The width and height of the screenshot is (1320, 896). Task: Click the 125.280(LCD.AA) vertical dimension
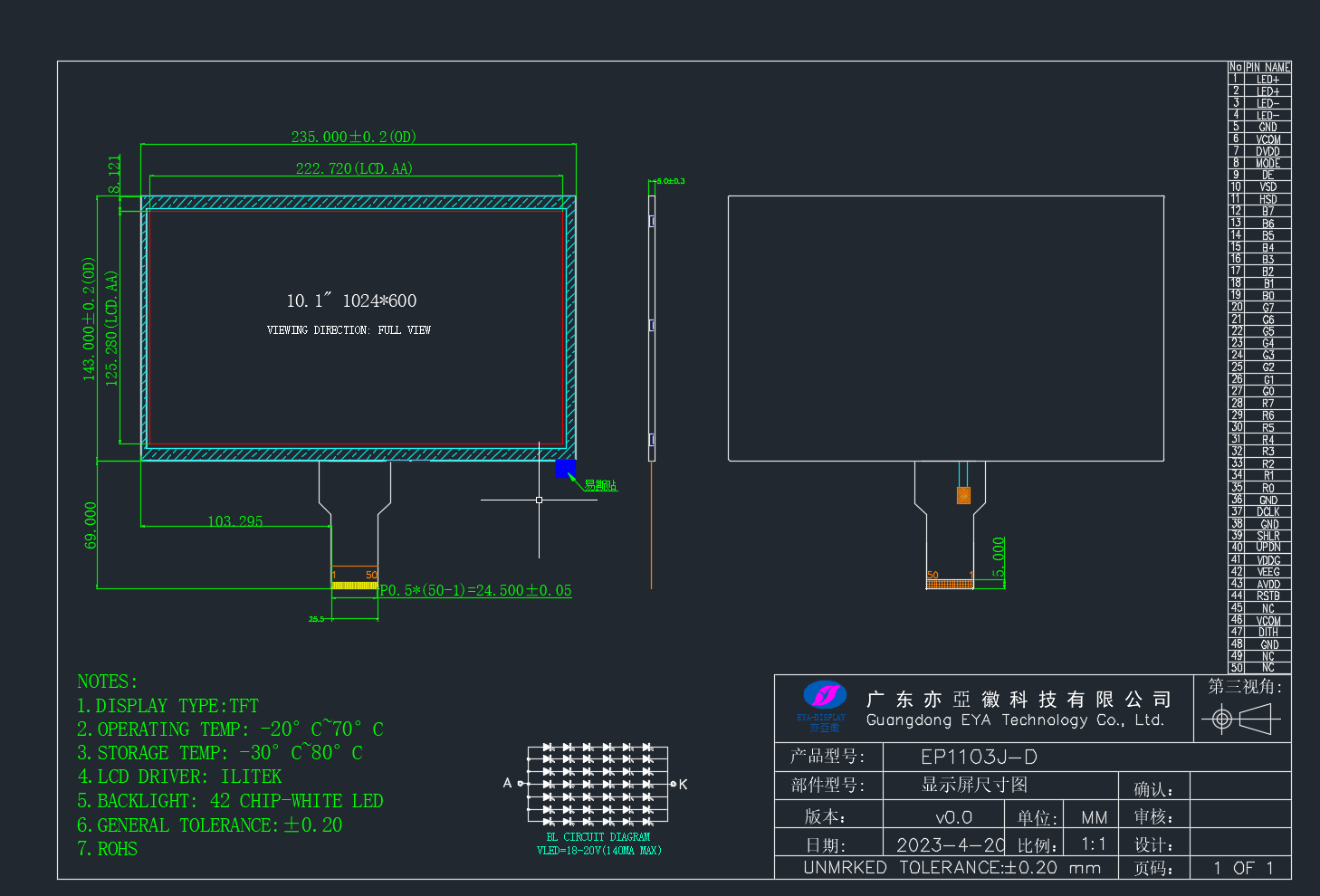111,329
